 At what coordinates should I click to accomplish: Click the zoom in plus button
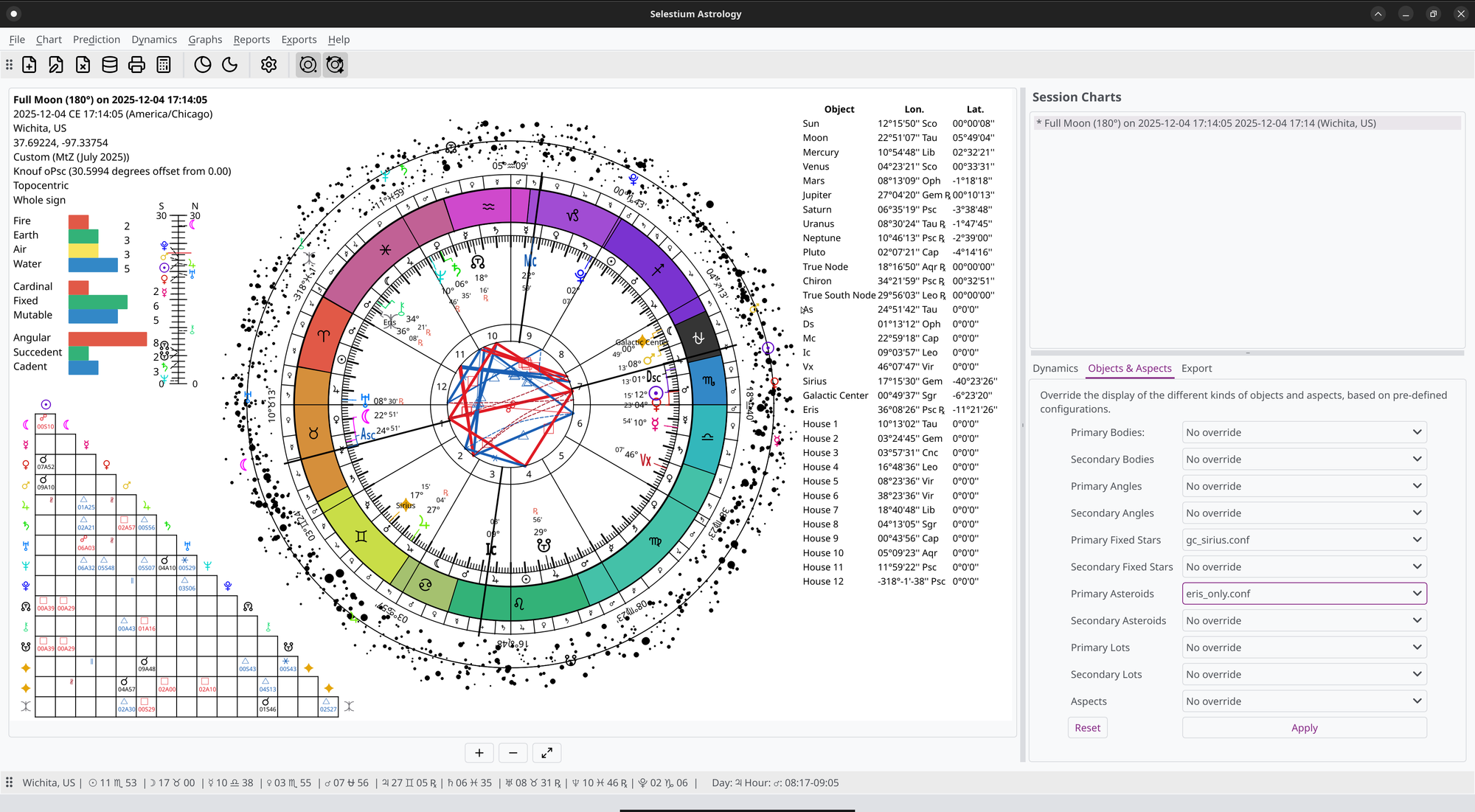point(479,753)
